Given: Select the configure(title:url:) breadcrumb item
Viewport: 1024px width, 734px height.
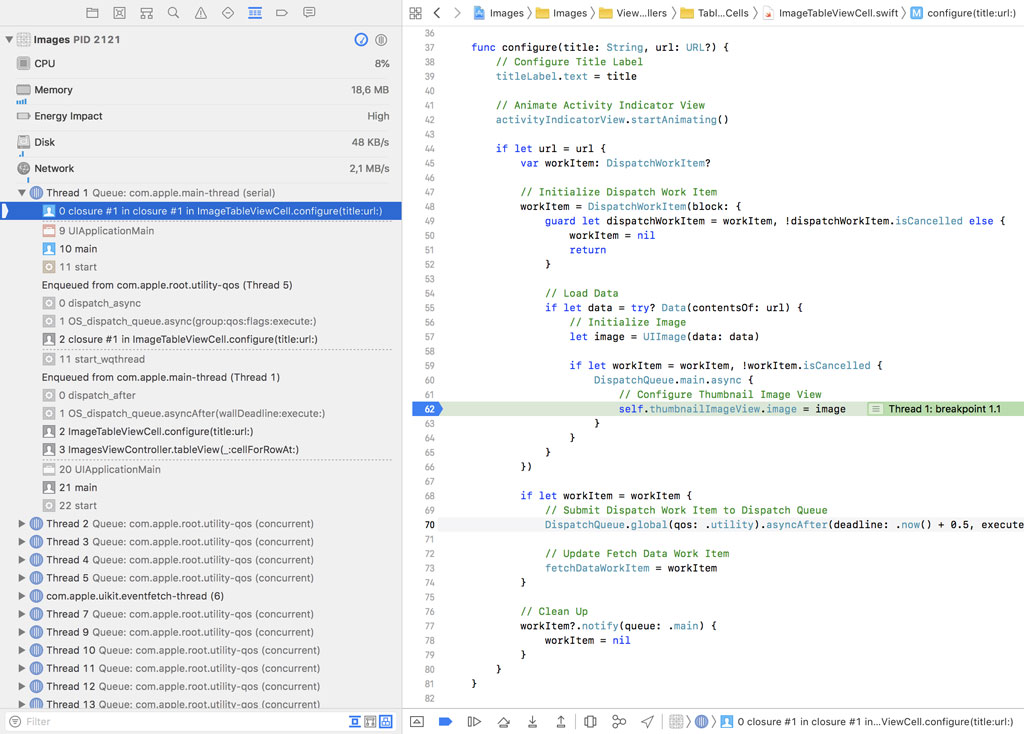Looking at the screenshot, I should 962,13.
